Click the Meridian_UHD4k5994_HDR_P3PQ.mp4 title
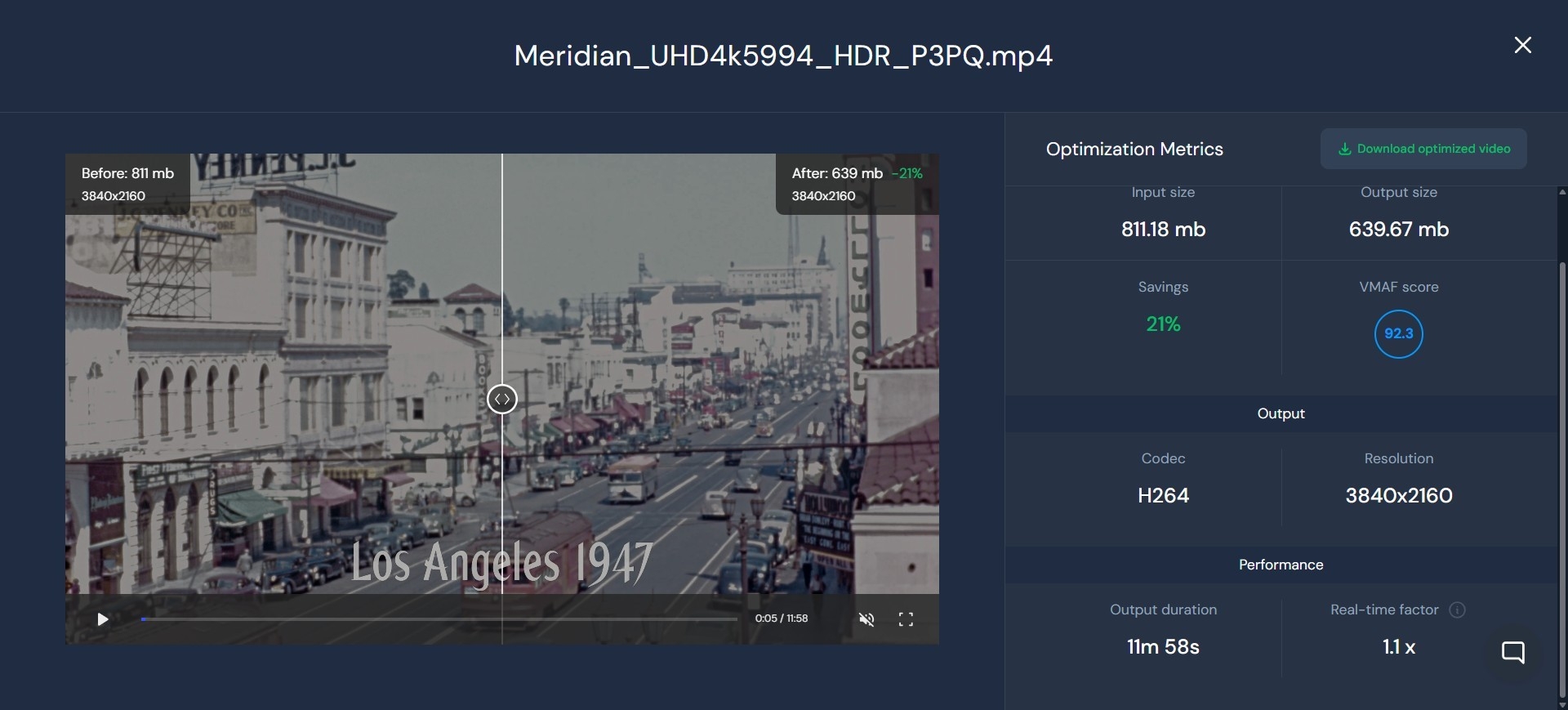1568x710 pixels. pyautogui.click(x=783, y=56)
